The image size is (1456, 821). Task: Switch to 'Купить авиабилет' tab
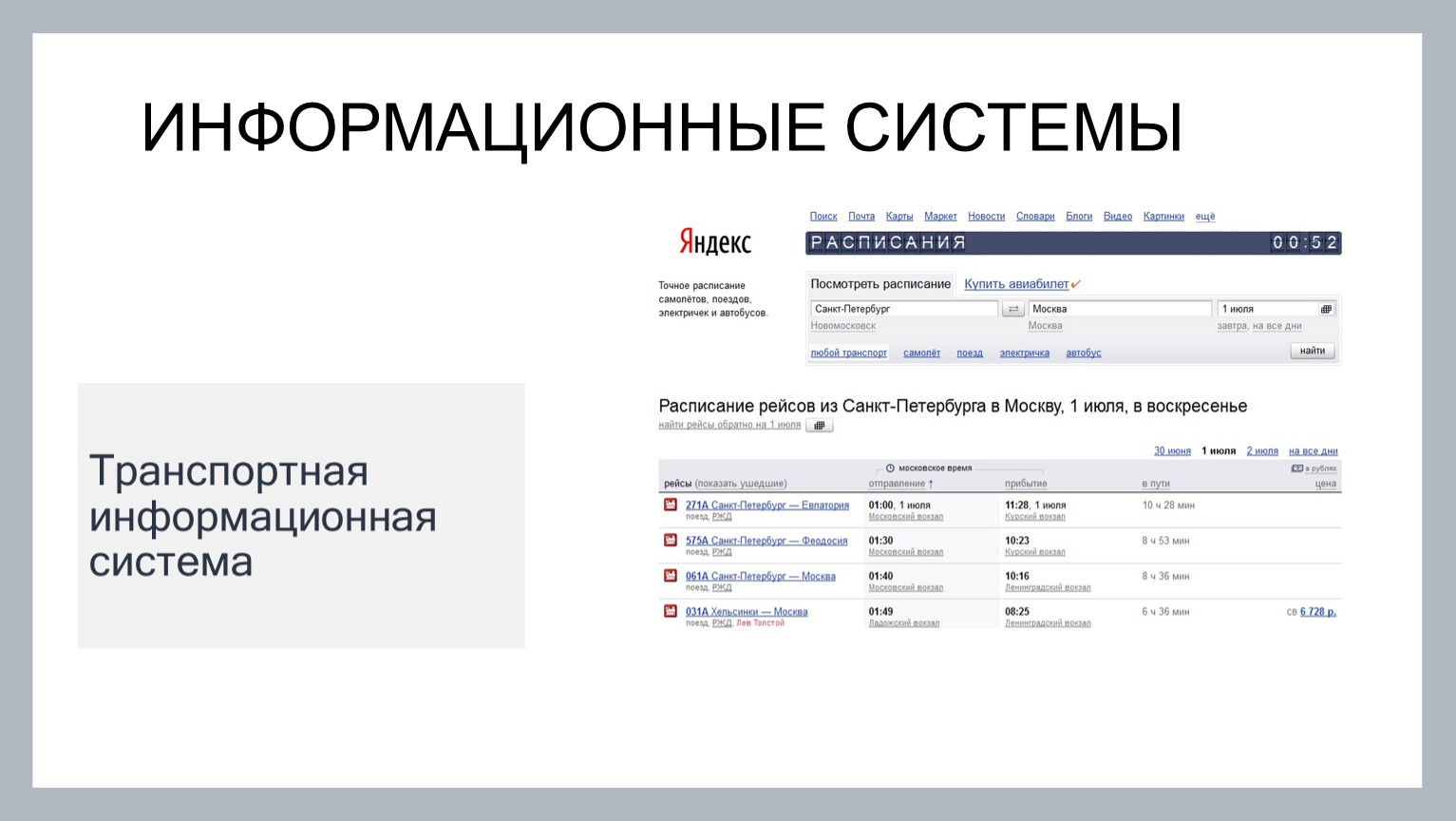[1016, 284]
